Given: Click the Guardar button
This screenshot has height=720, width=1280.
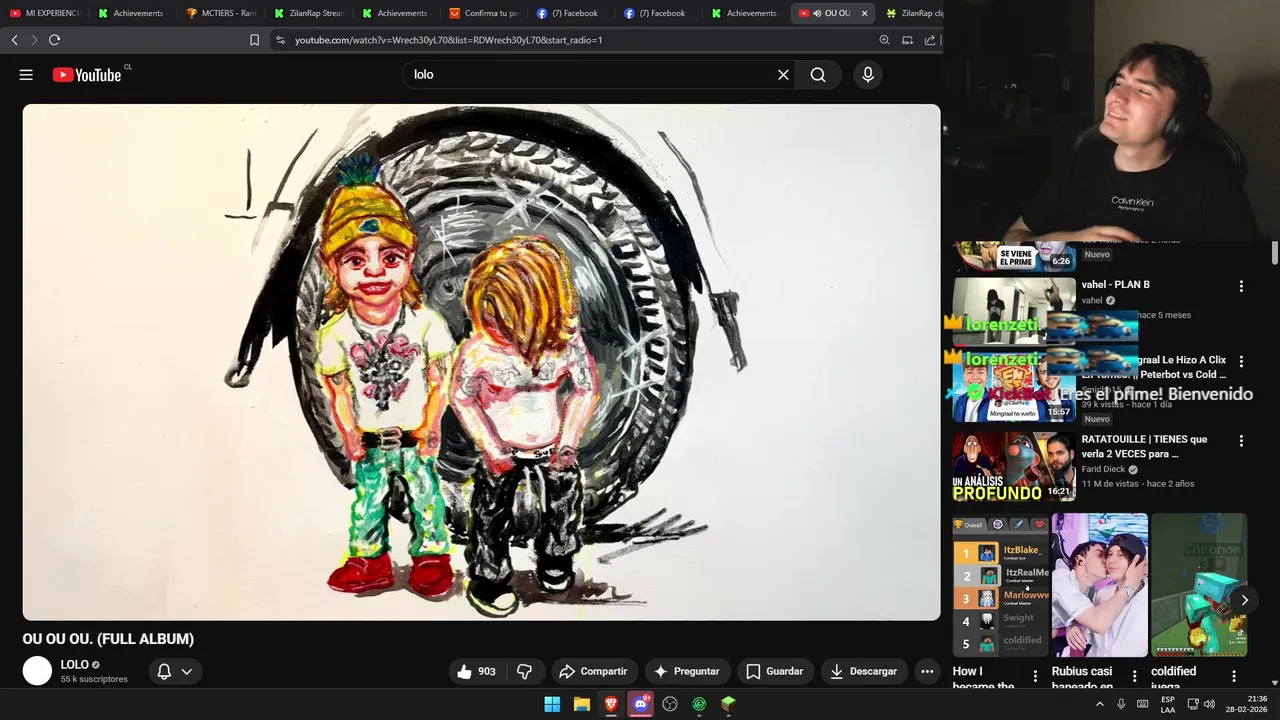Looking at the screenshot, I should 775,671.
